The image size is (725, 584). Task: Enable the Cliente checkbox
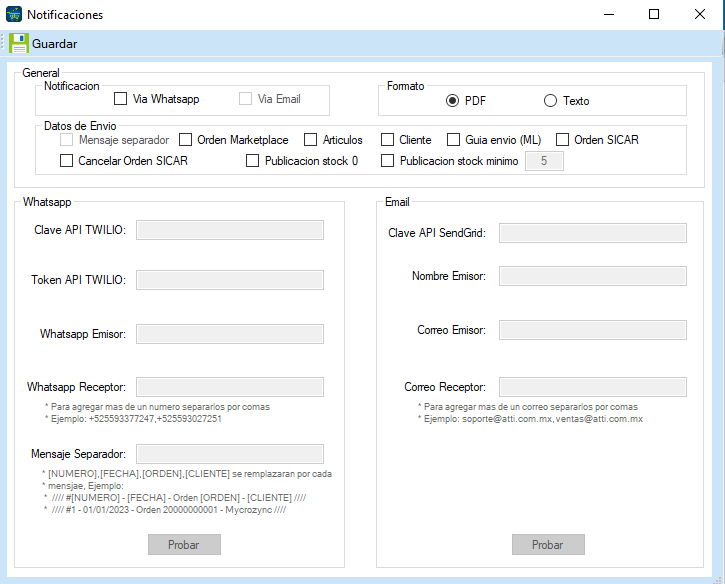tap(387, 140)
